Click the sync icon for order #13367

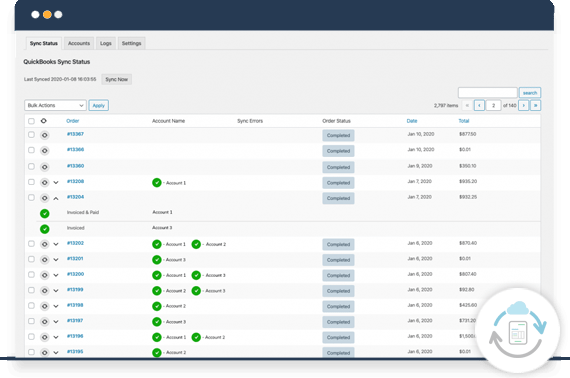(x=44, y=135)
